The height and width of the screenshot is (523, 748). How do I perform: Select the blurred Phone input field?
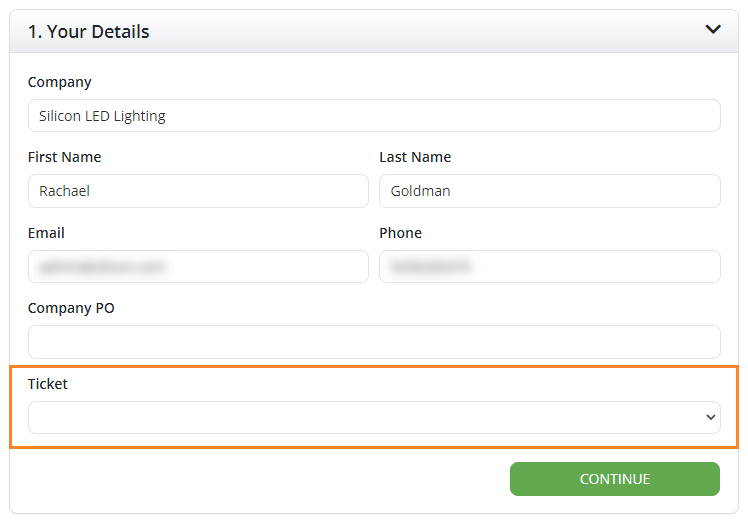549,267
